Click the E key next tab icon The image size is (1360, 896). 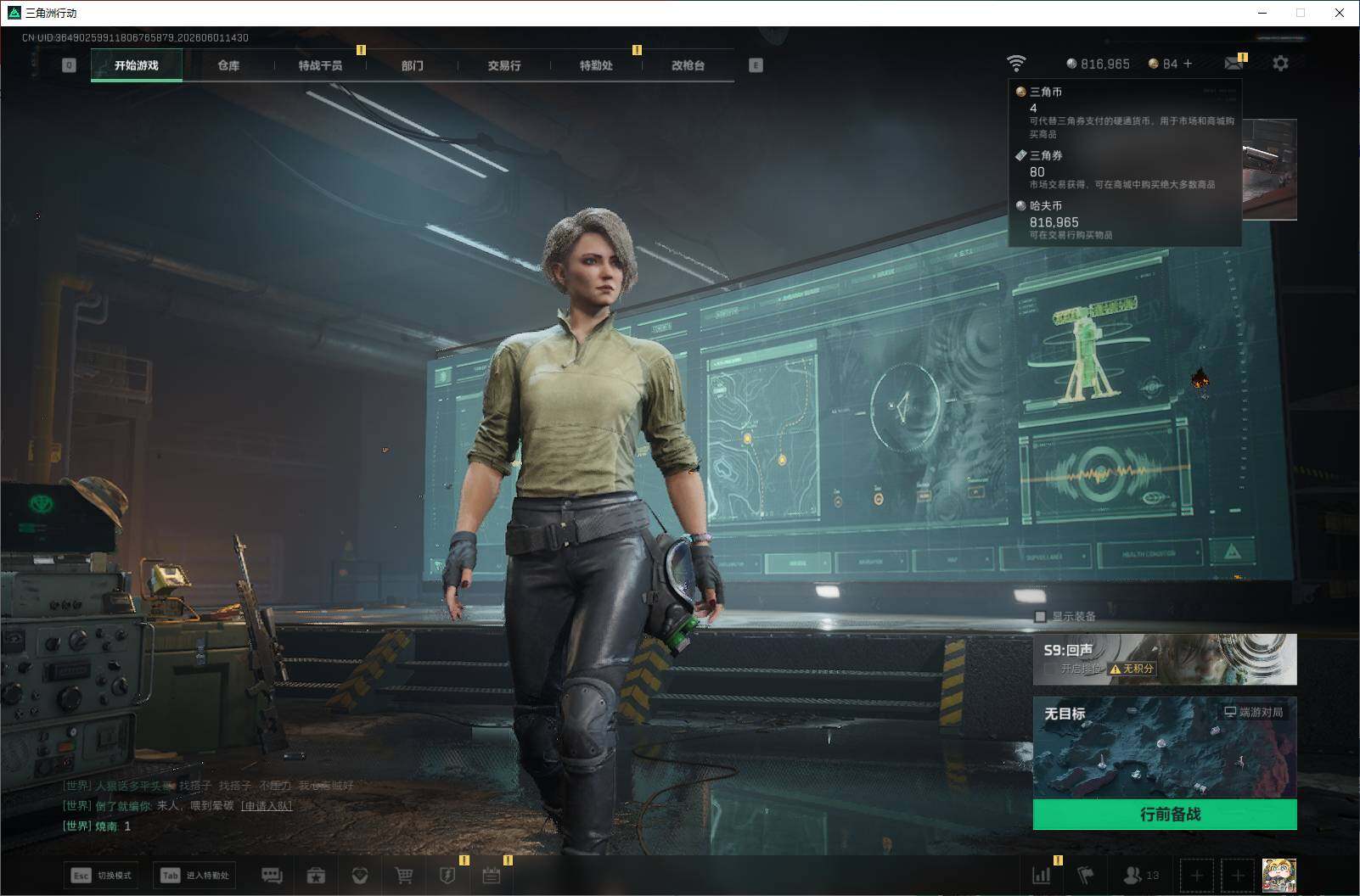pyautogui.click(x=756, y=65)
